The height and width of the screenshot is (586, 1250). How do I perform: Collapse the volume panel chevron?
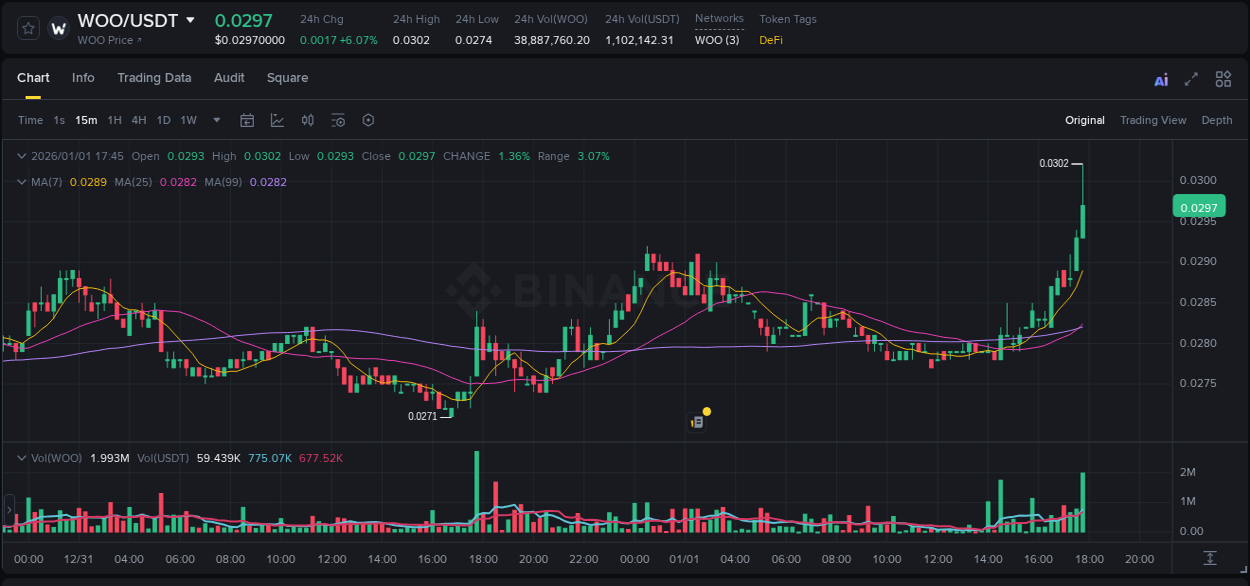tap(20, 457)
